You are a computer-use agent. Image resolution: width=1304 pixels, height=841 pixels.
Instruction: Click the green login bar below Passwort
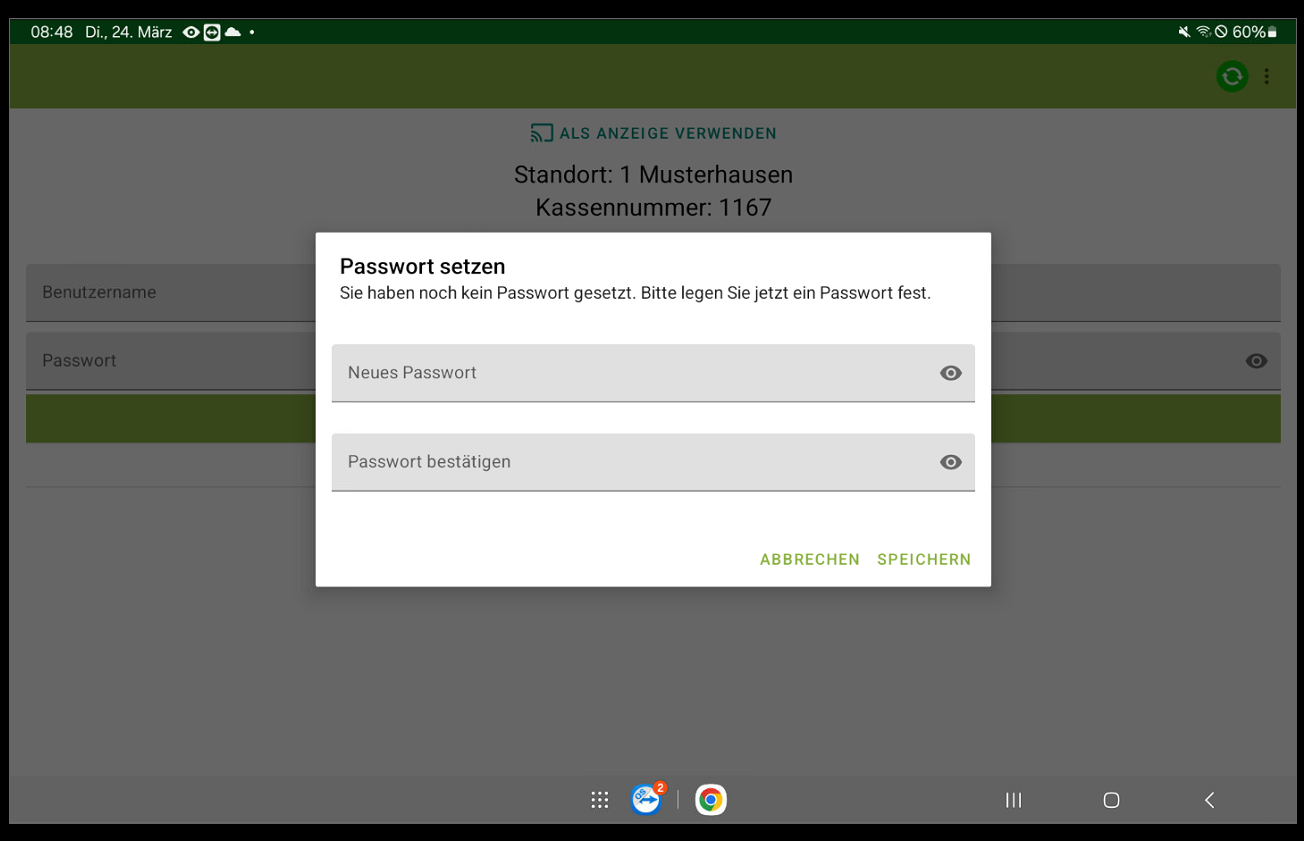(170, 418)
